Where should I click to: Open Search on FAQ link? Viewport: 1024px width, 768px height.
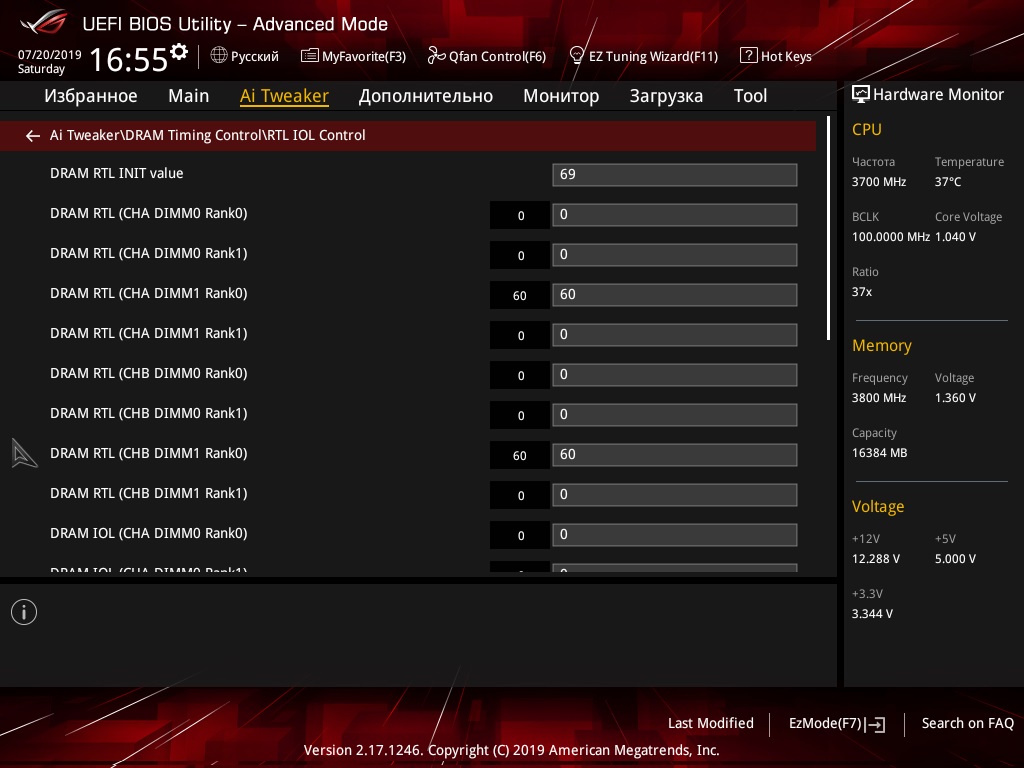point(967,724)
